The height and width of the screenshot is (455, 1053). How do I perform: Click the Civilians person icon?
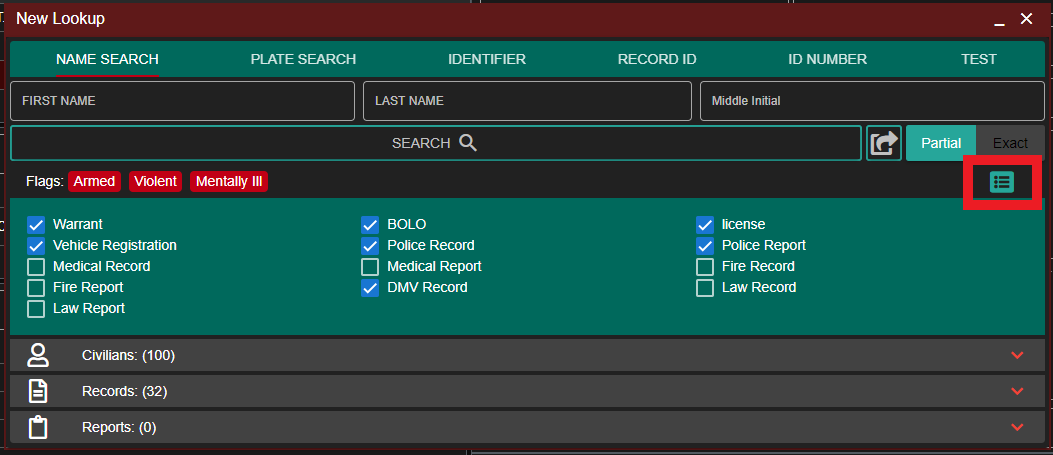coord(38,356)
